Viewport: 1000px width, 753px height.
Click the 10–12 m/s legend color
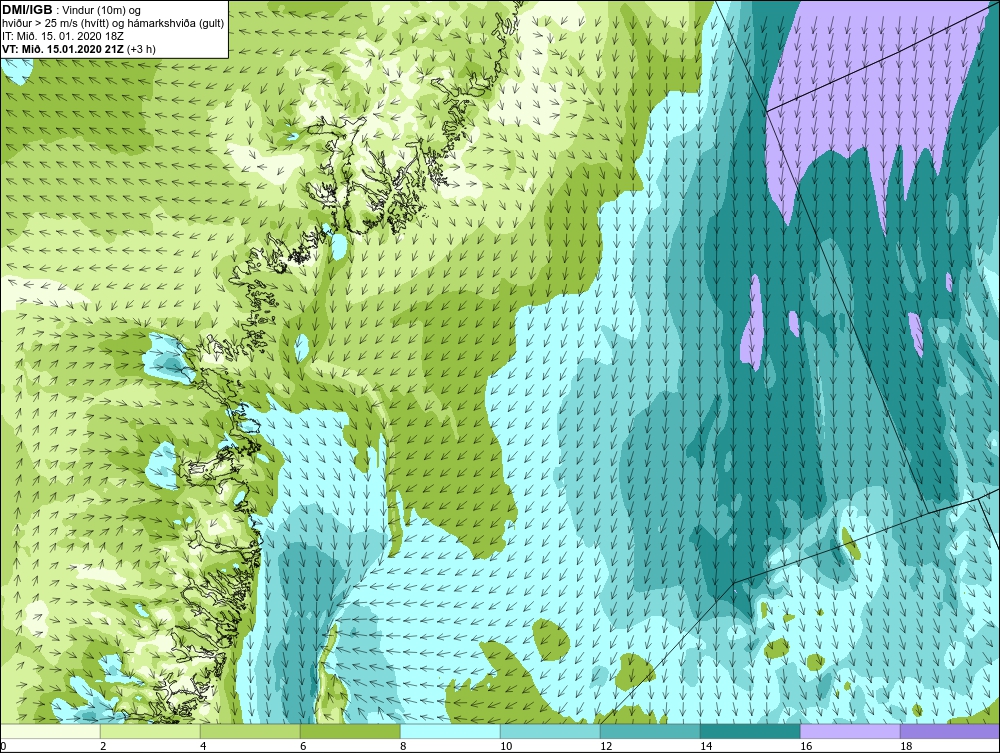tap(550, 731)
